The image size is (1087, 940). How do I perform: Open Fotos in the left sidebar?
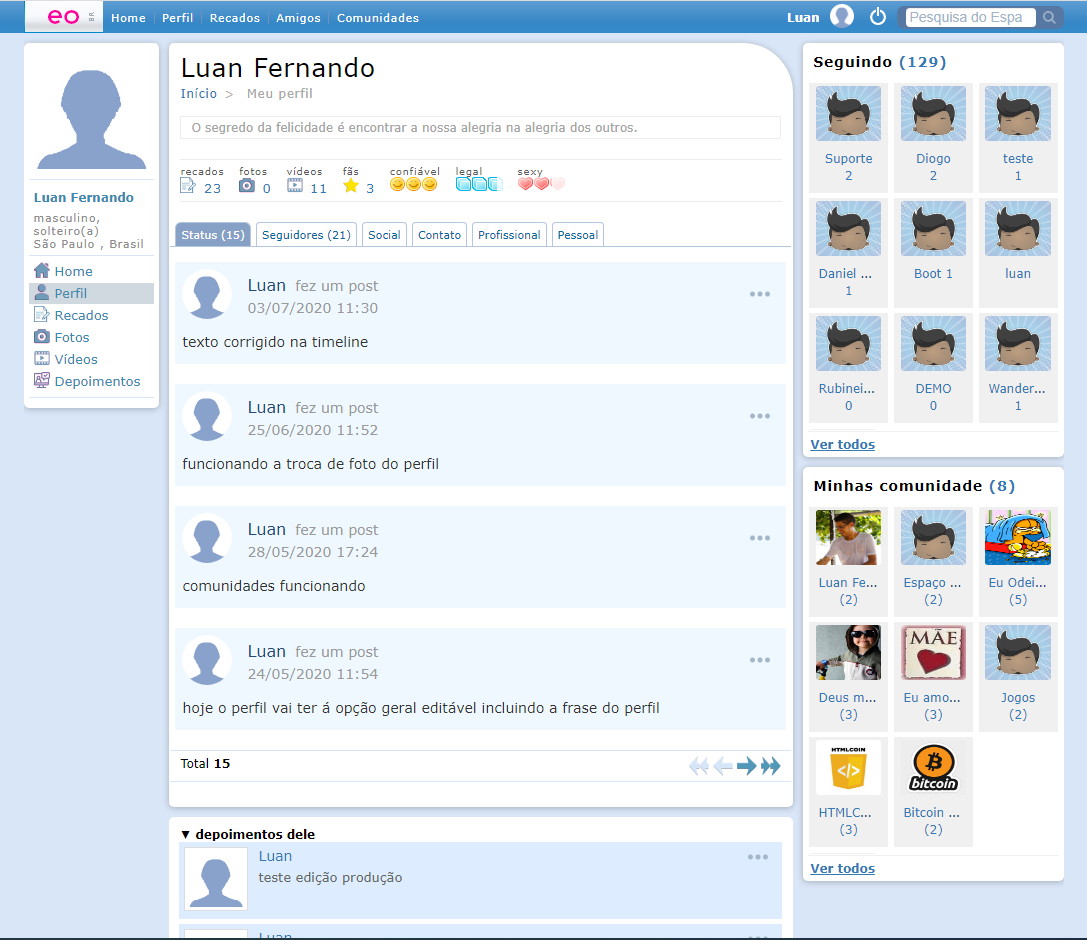point(71,338)
